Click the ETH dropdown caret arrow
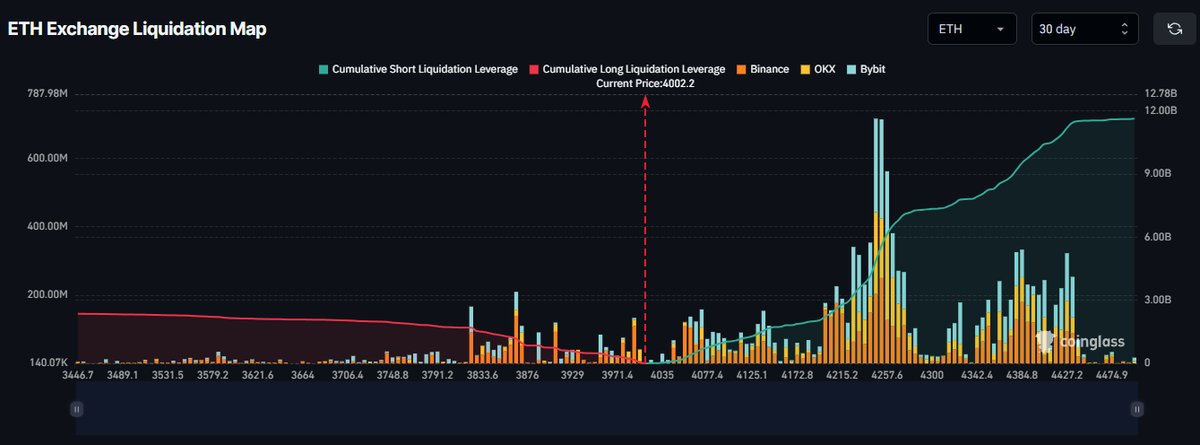Viewport: 1200px width, 445px height. click(1000, 29)
